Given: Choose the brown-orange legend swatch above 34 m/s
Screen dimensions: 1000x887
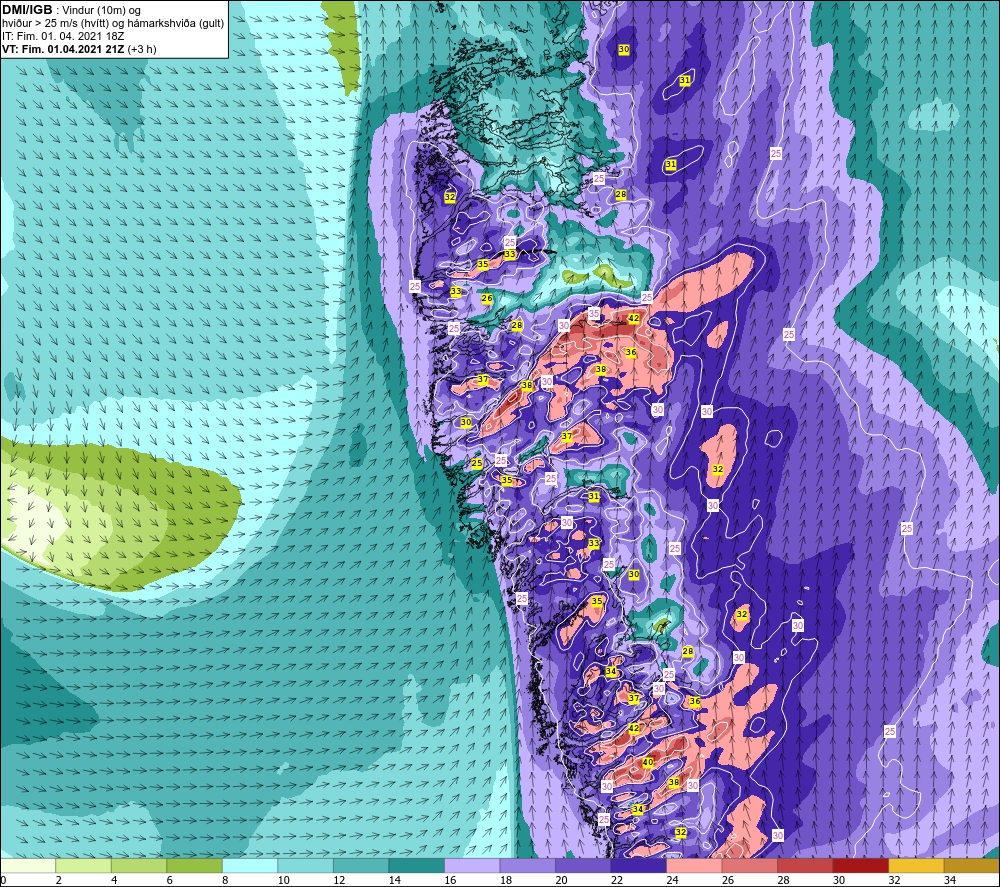Looking at the screenshot, I should coord(971,866).
